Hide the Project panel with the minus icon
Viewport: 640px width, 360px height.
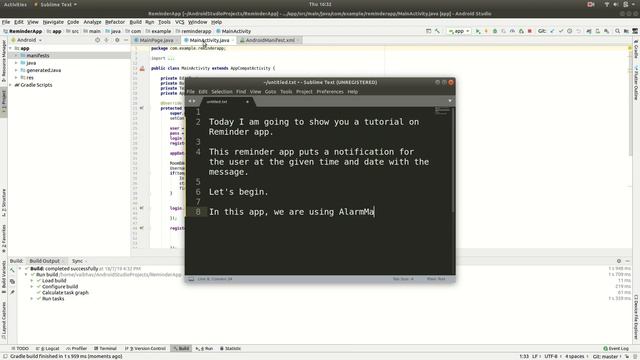(x=126, y=40)
